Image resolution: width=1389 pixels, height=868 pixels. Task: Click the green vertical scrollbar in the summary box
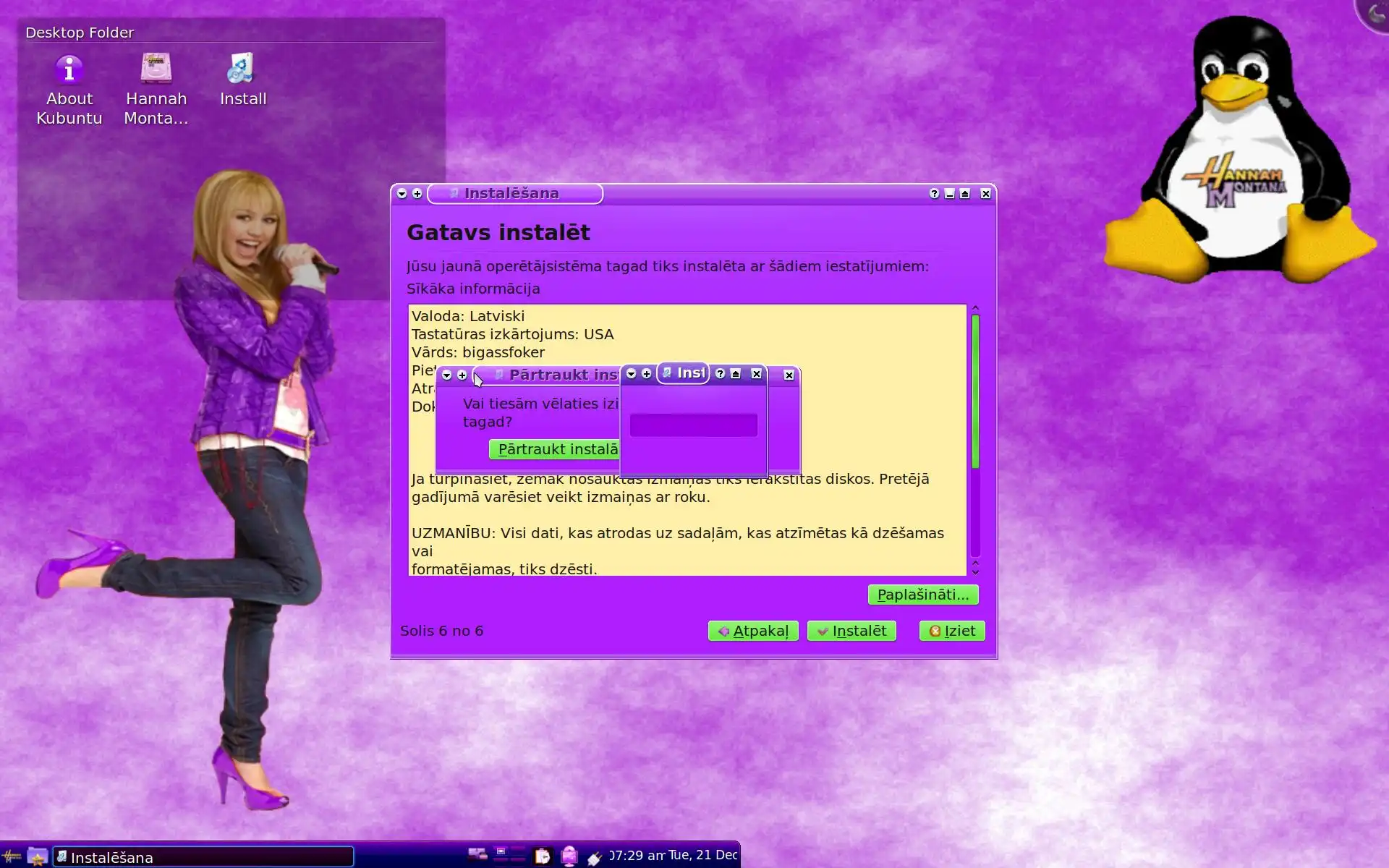pyautogui.click(x=975, y=391)
